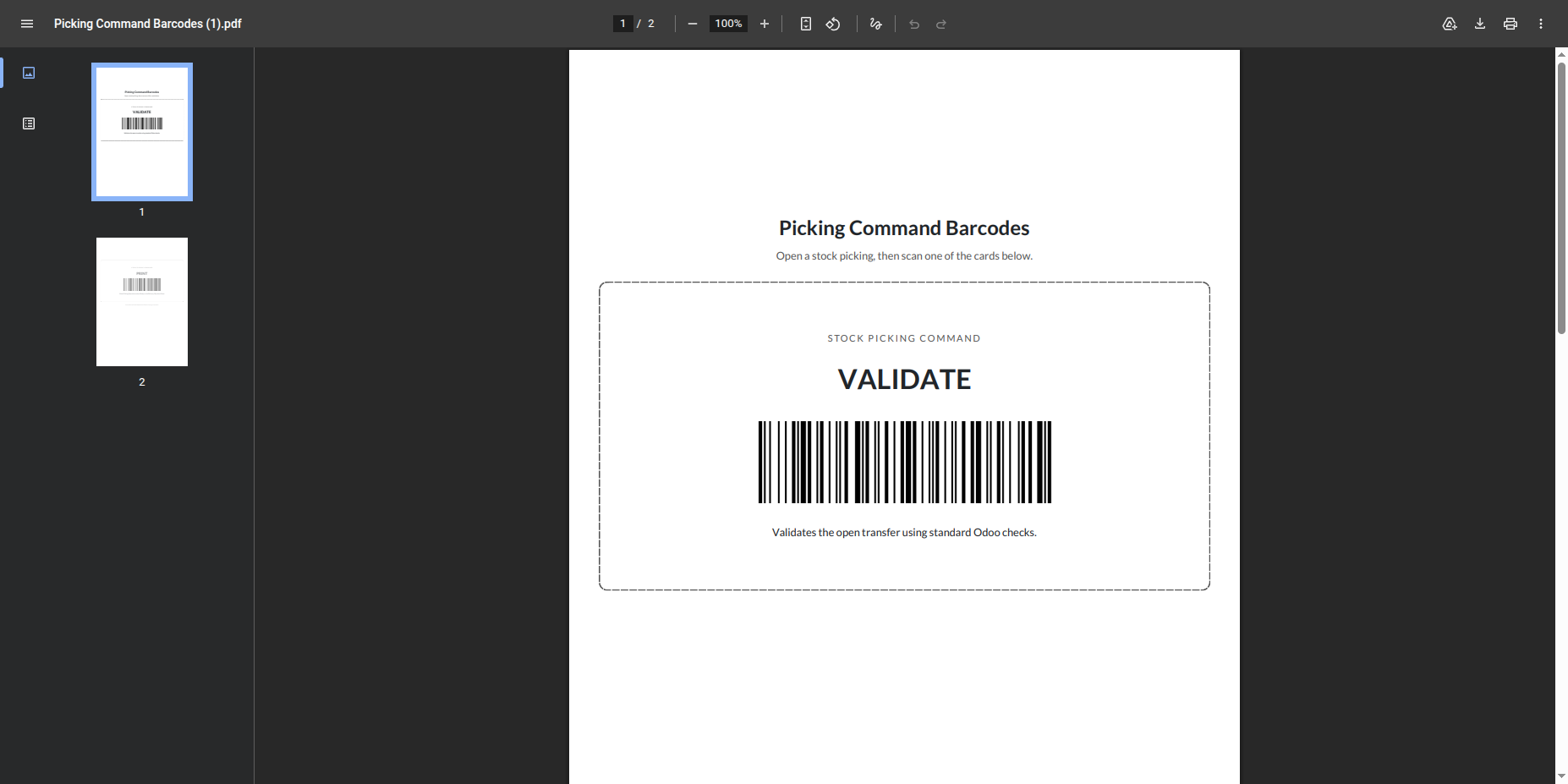Click the scroll up arrow
The height and width of the screenshot is (784, 1568).
pyautogui.click(x=1561, y=54)
